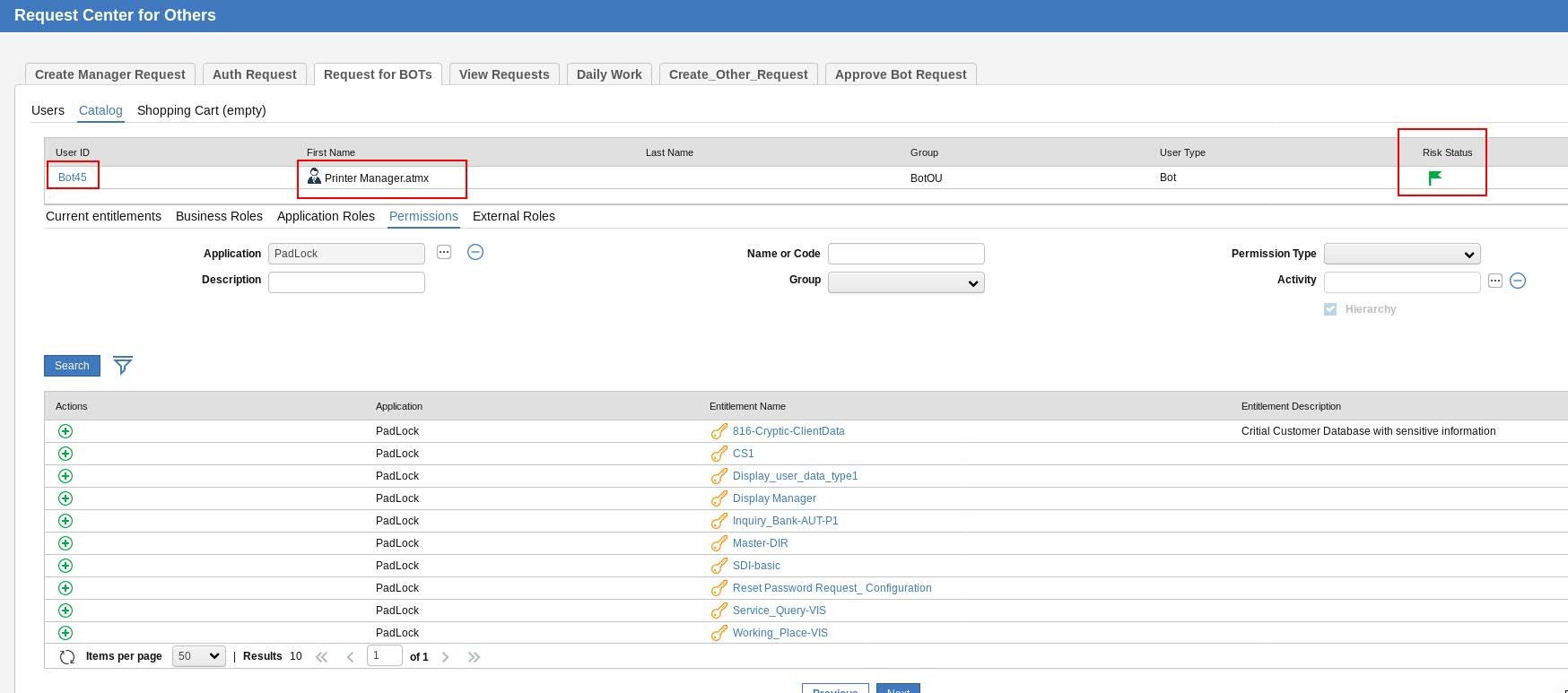Click the bot user icon beside Printer Manager.atmx
The image size is (1568, 693).
[314, 177]
